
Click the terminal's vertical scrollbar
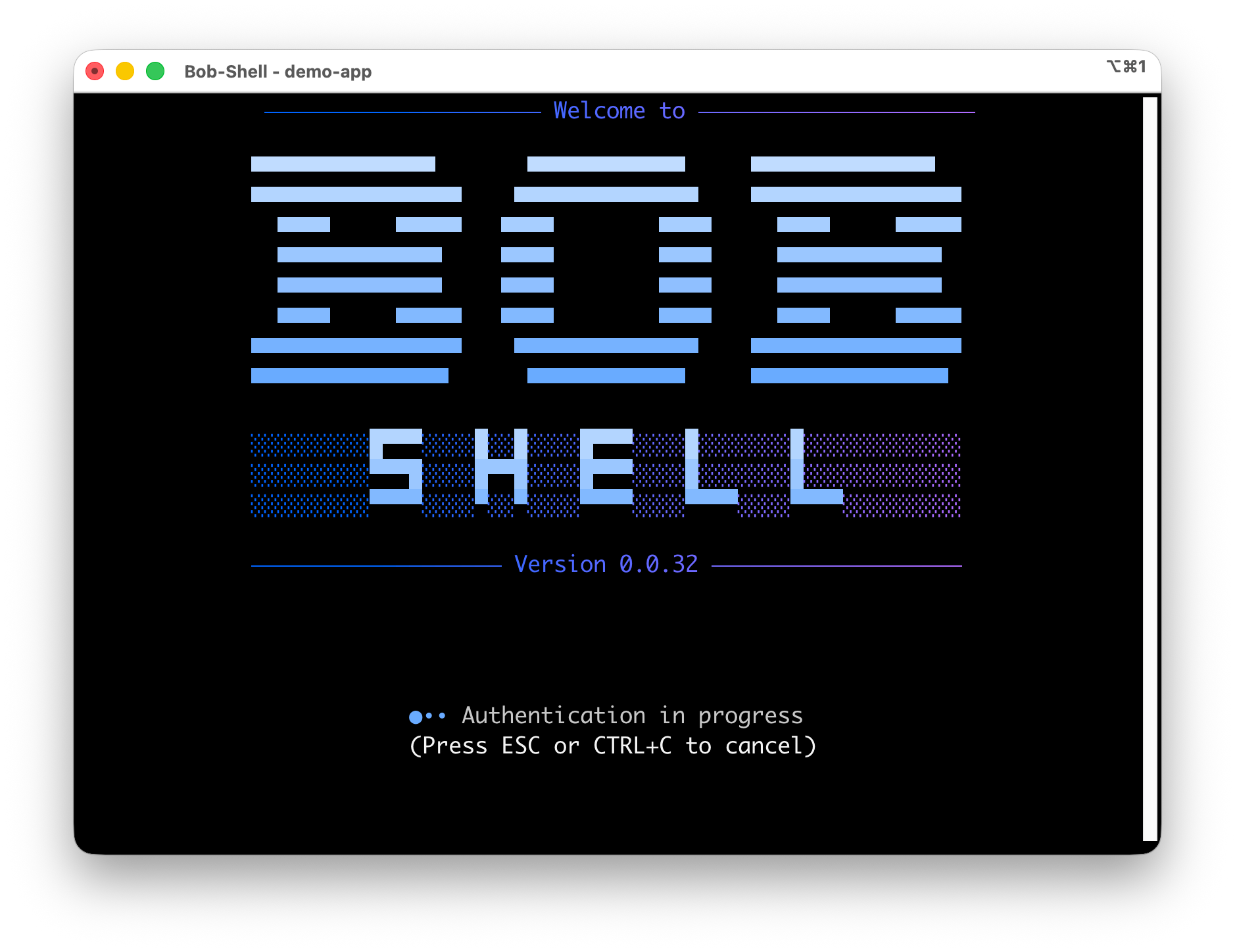click(1150, 469)
